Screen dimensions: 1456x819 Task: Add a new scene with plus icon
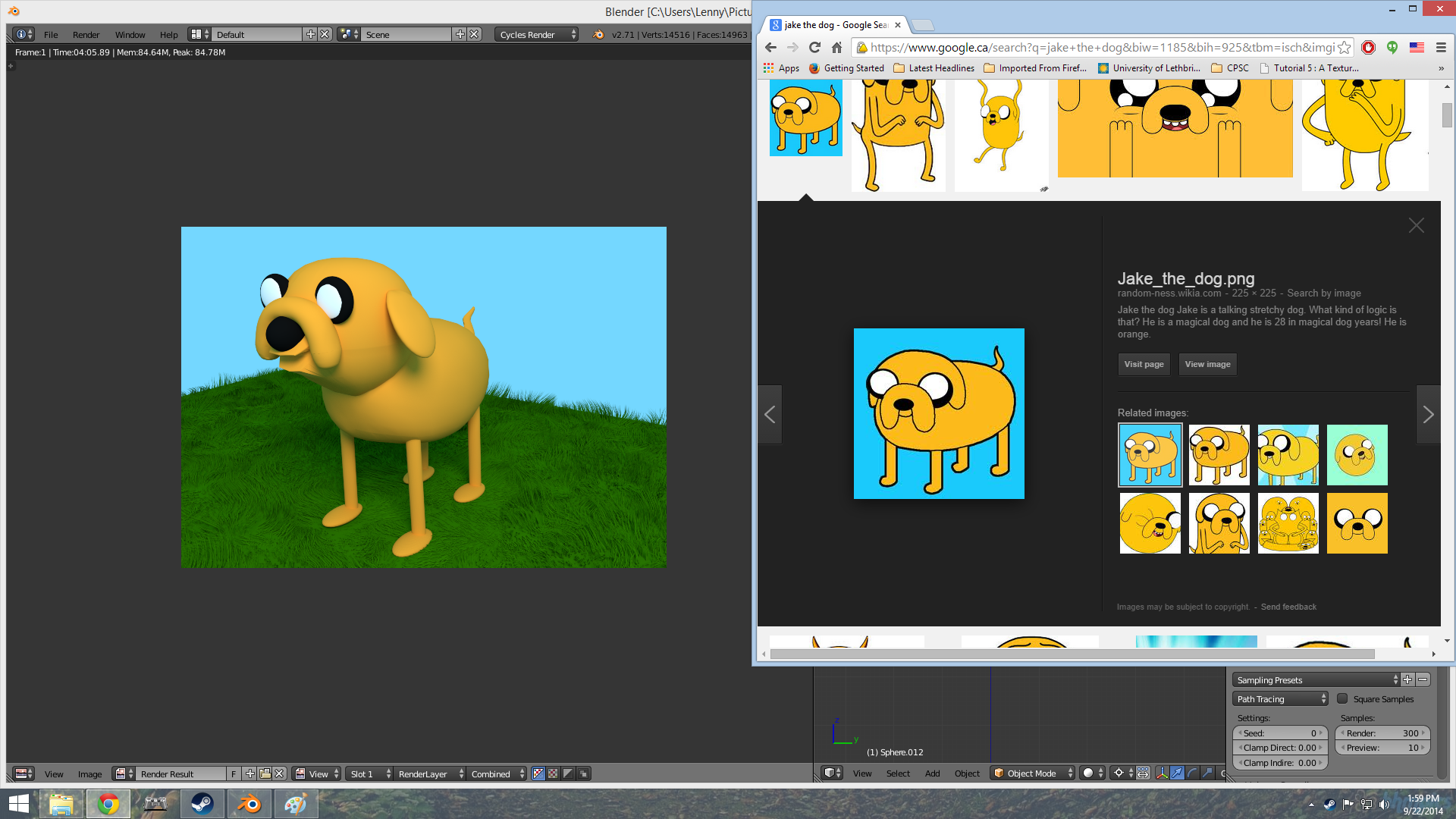(460, 34)
